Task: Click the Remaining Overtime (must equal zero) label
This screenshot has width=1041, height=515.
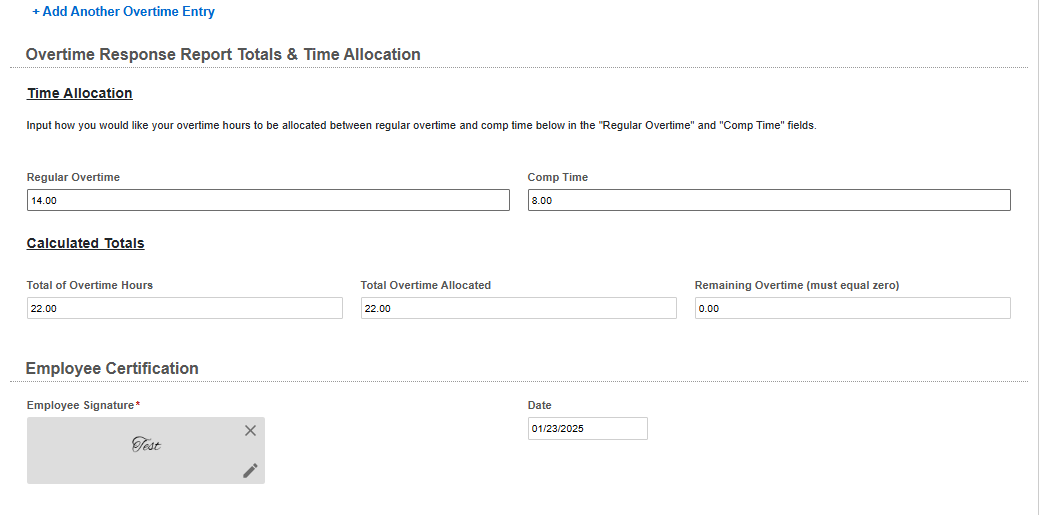Action: [797, 285]
